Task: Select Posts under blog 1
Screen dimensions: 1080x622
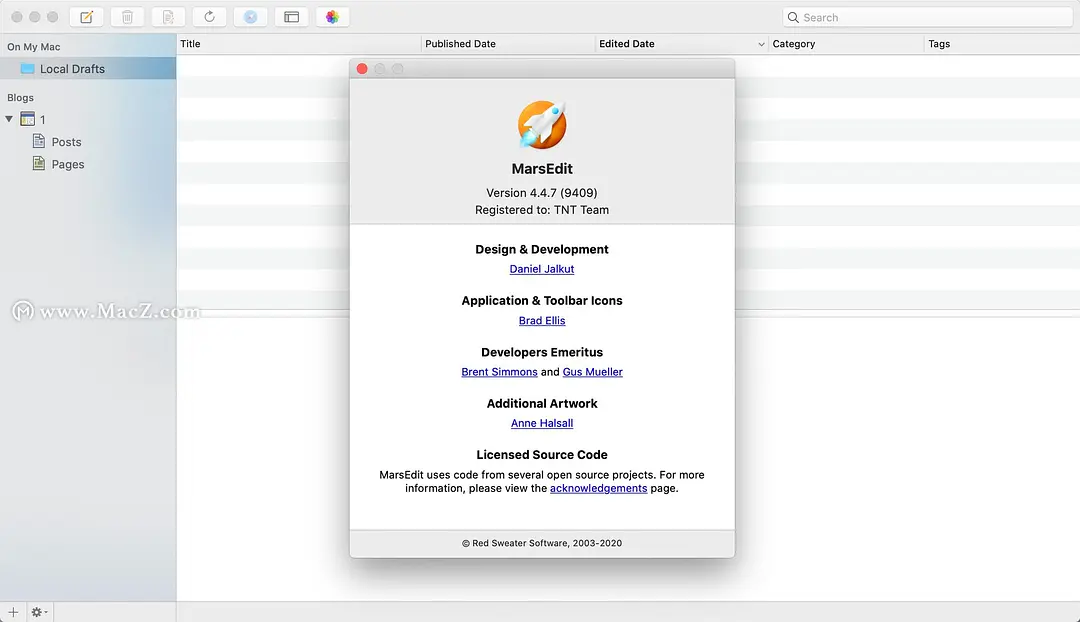Action: click(x=66, y=142)
